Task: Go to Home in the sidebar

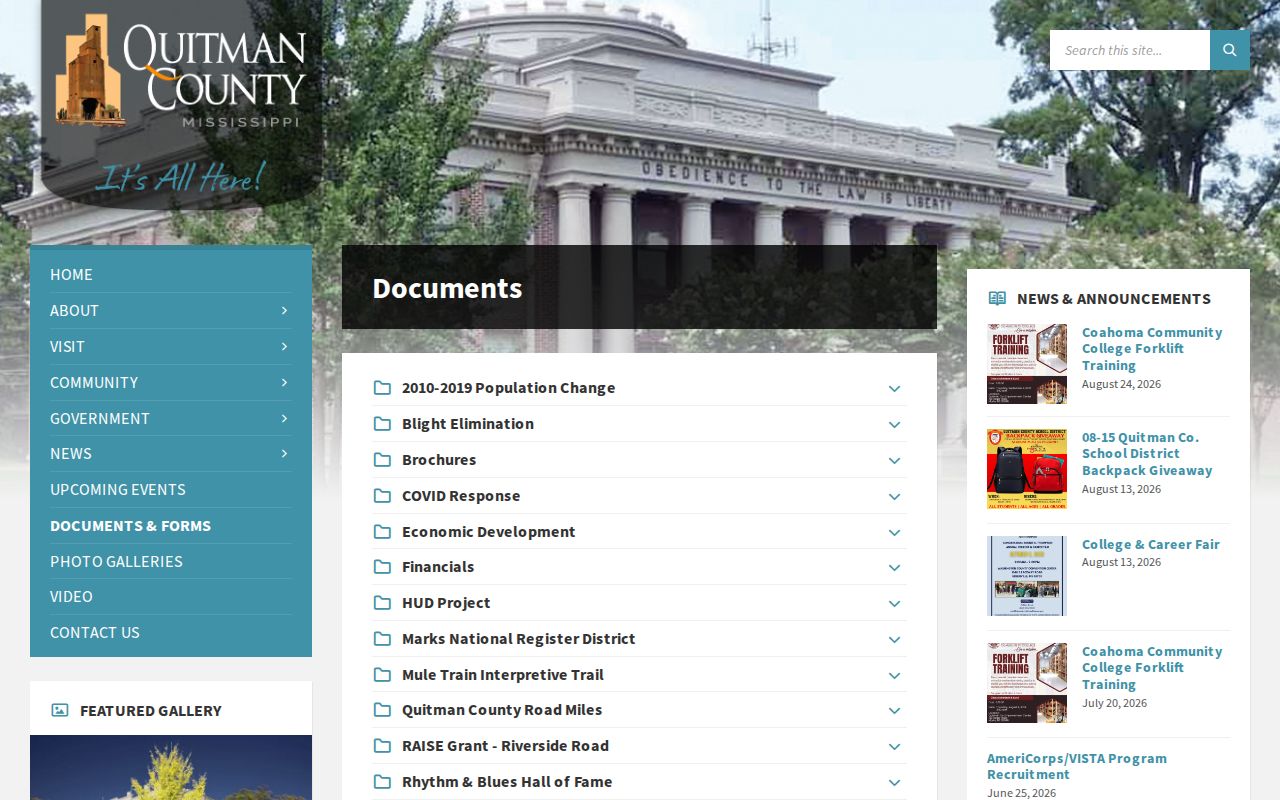Action: [71, 274]
